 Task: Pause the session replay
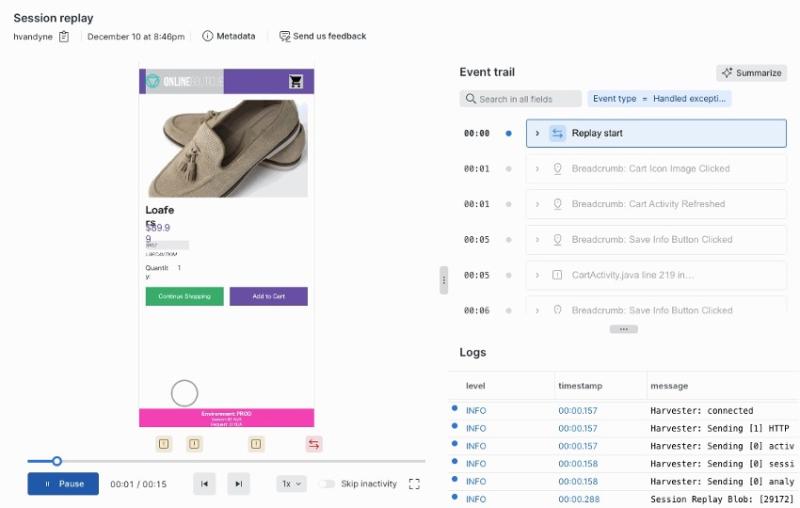(63, 484)
